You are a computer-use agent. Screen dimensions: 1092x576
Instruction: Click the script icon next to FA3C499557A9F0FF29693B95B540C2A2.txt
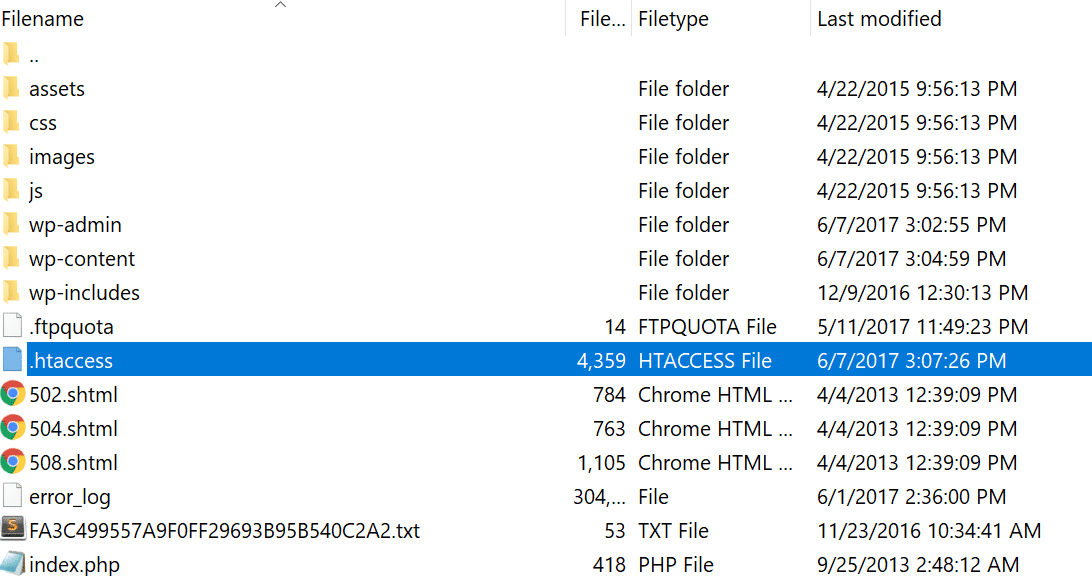pos(14,530)
